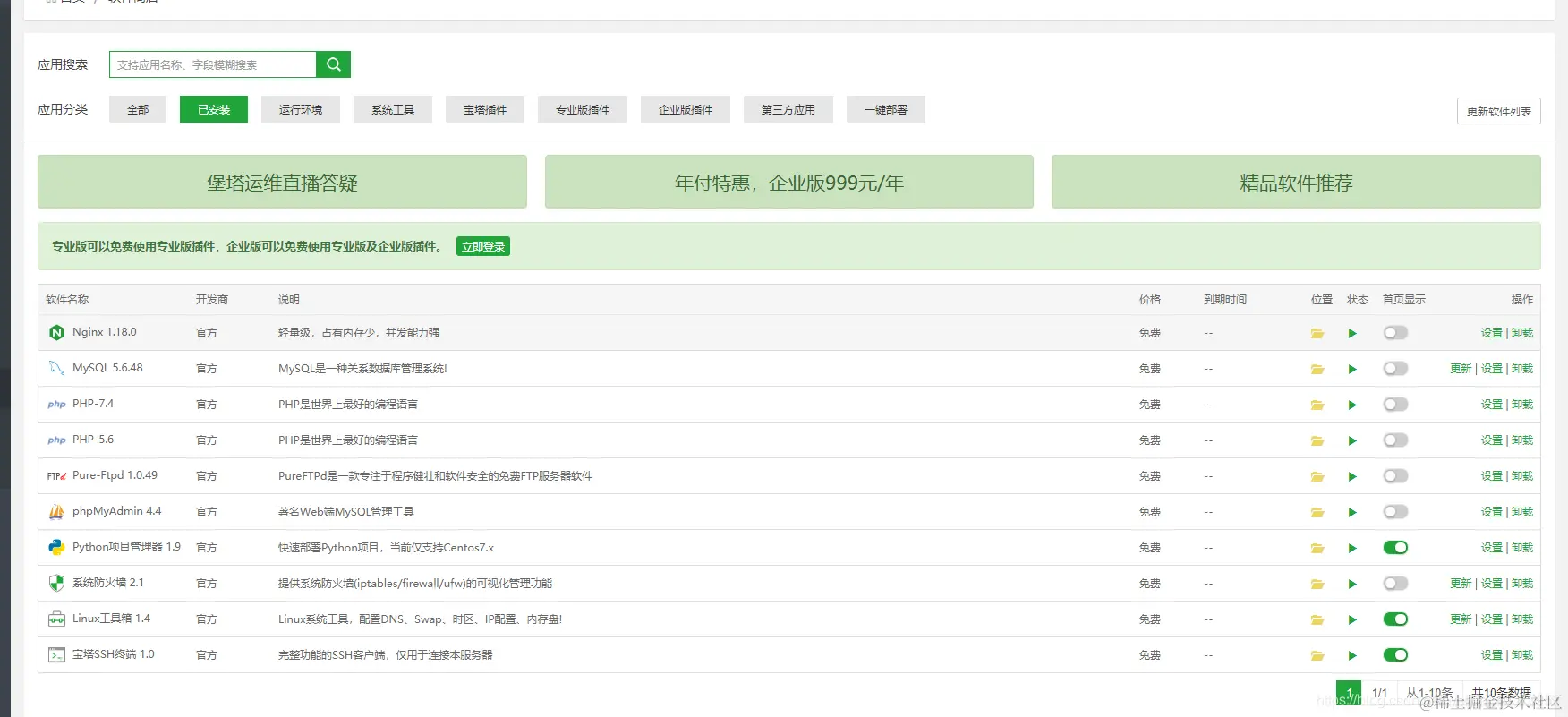
Task: Click the 更新软件列表 button
Action: pos(1499,111)
